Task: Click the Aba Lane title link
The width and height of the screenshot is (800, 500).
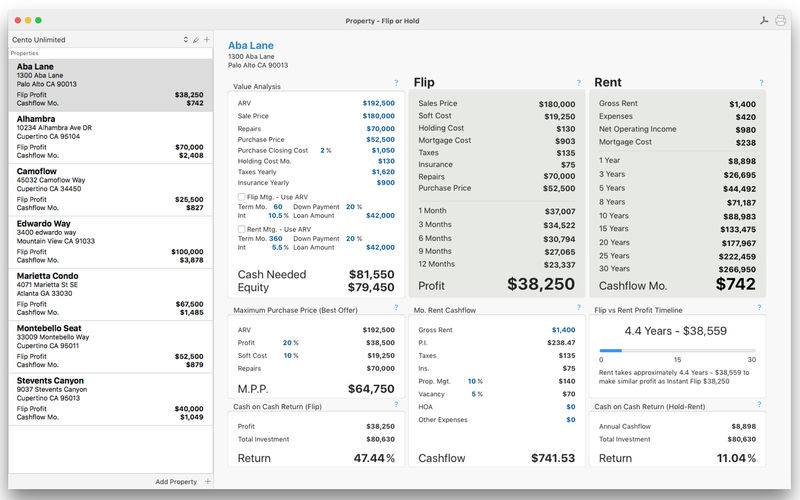Action: pos(251,45)
